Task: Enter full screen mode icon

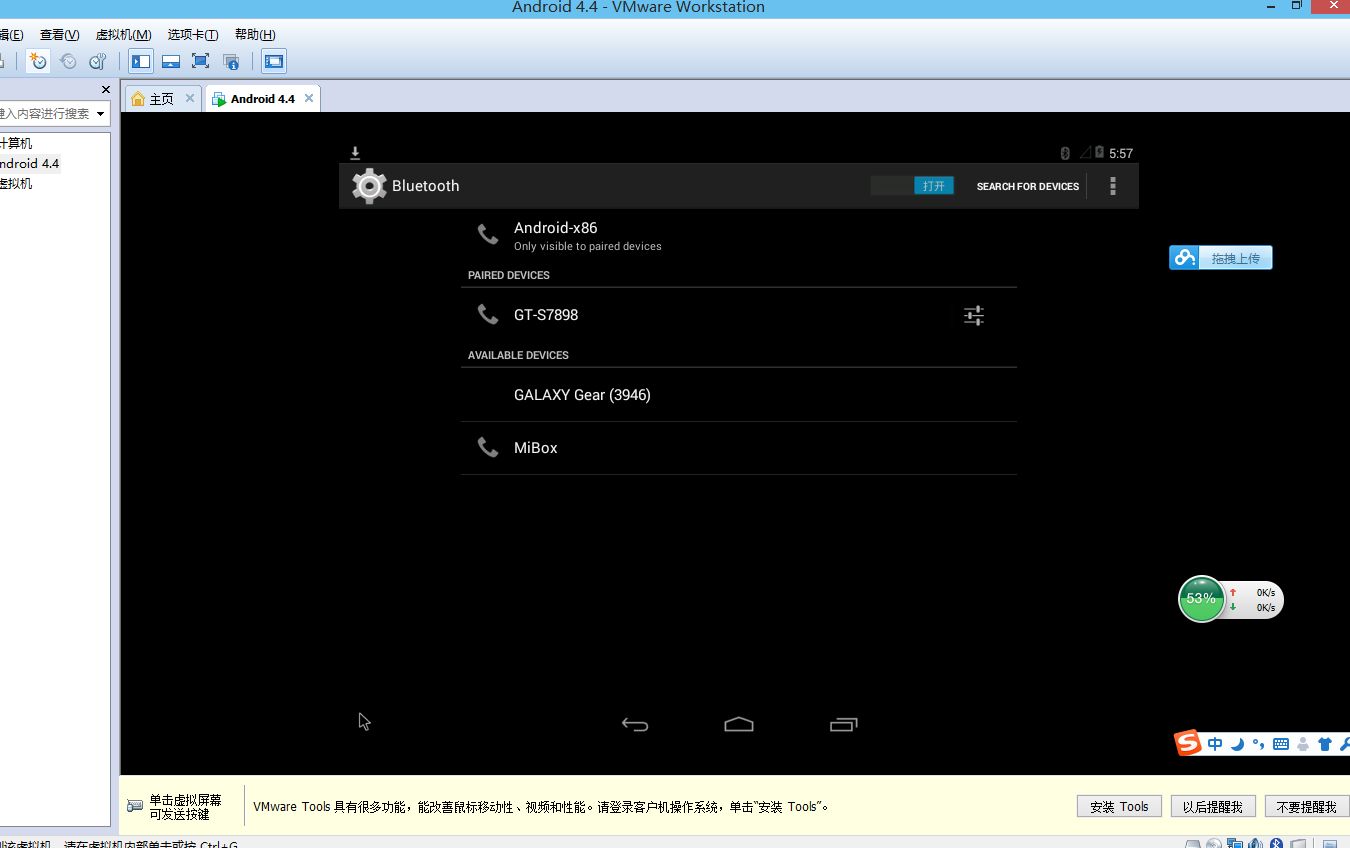Action: 200,61
